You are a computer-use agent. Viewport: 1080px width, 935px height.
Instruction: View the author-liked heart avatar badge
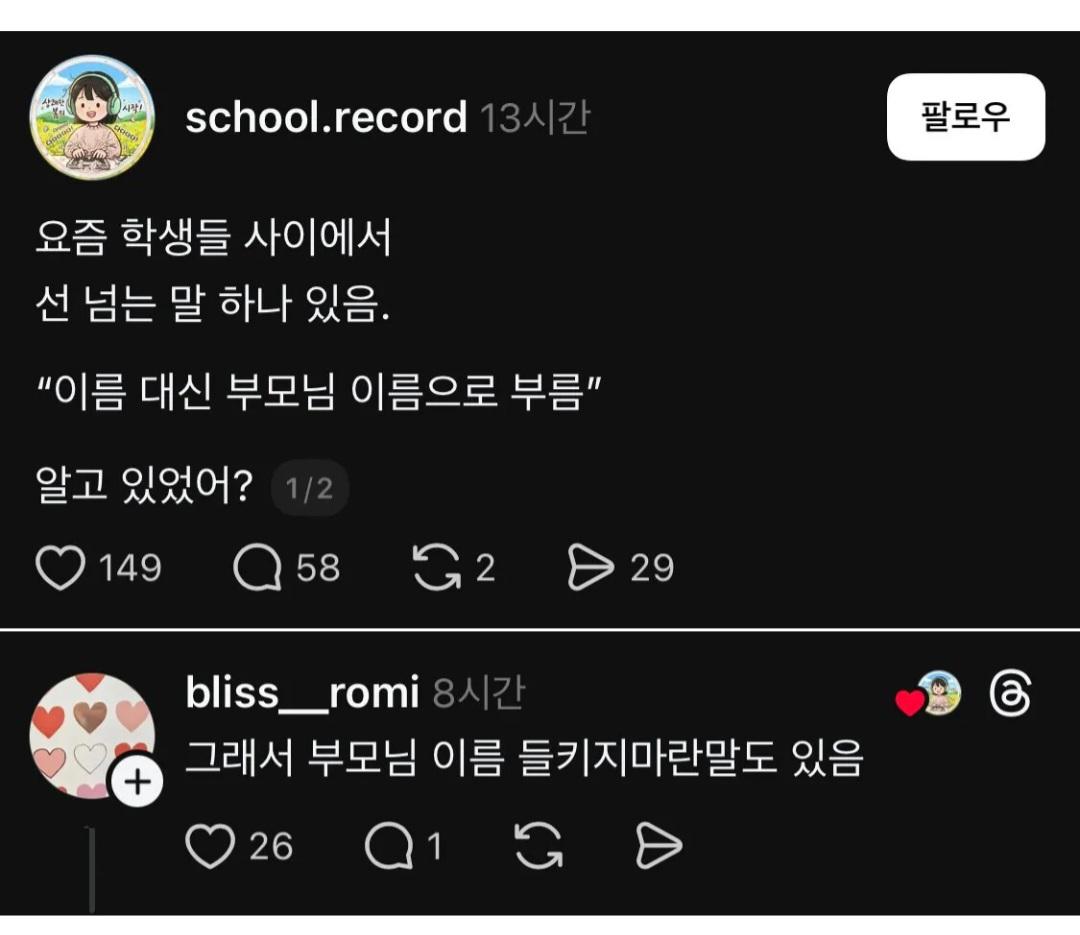(x=930, y=695)
